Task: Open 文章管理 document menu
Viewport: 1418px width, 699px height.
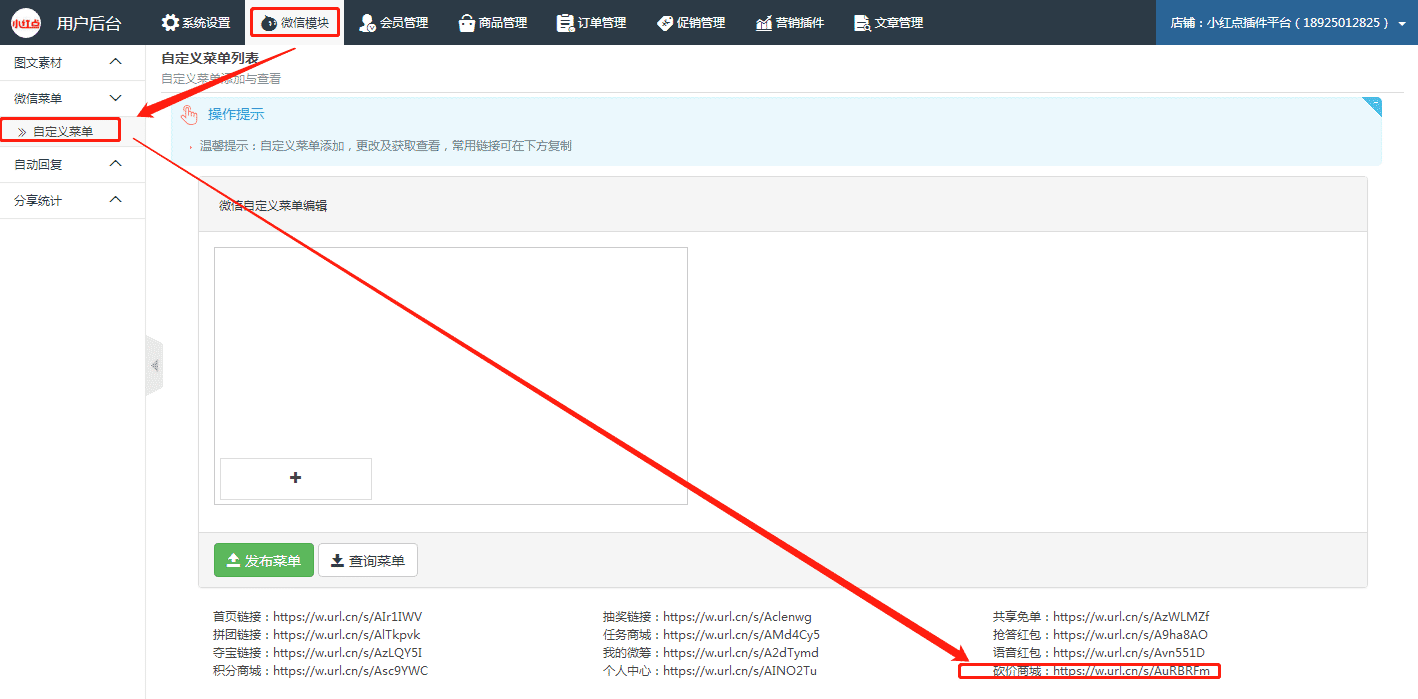Action: pyautogui.click(x=888, y=22)
